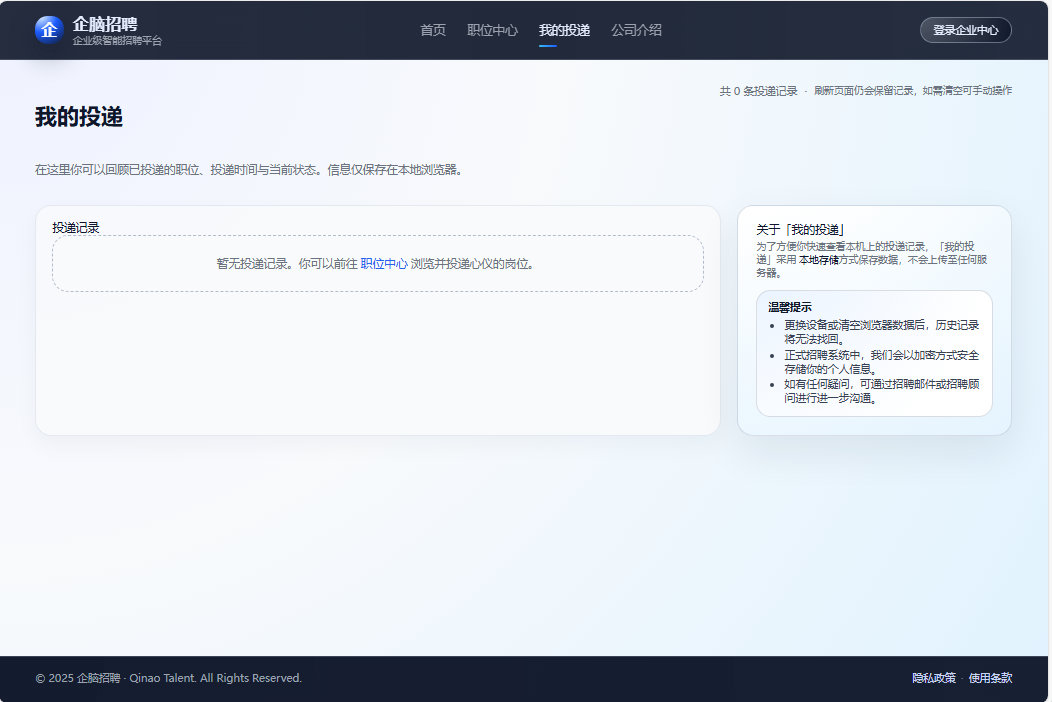Screen dimensions: 1052x702
Task: Click the 共 0 条投递记录 counter text
Action: click(758, 91)
